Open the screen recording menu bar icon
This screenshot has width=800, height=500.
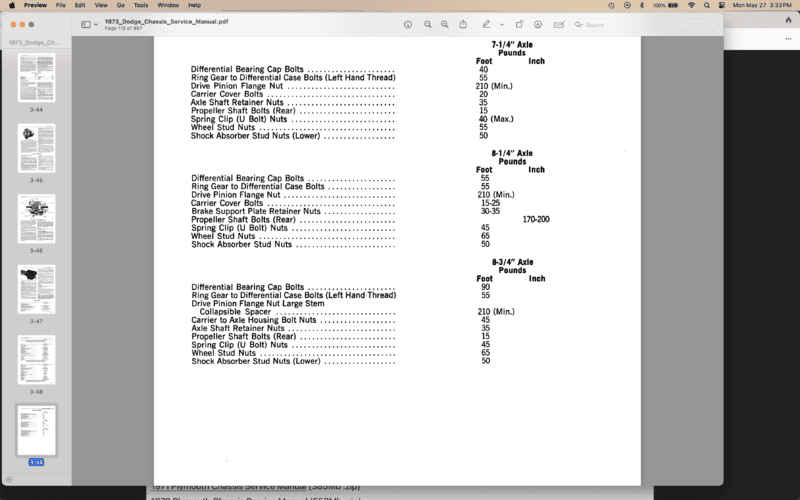pos(627,5)
